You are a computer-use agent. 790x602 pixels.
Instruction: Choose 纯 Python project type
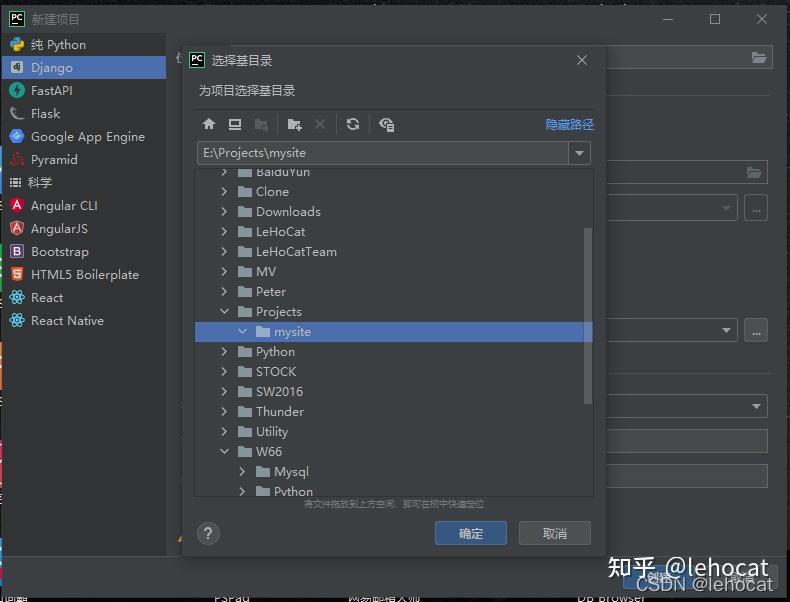84,44
